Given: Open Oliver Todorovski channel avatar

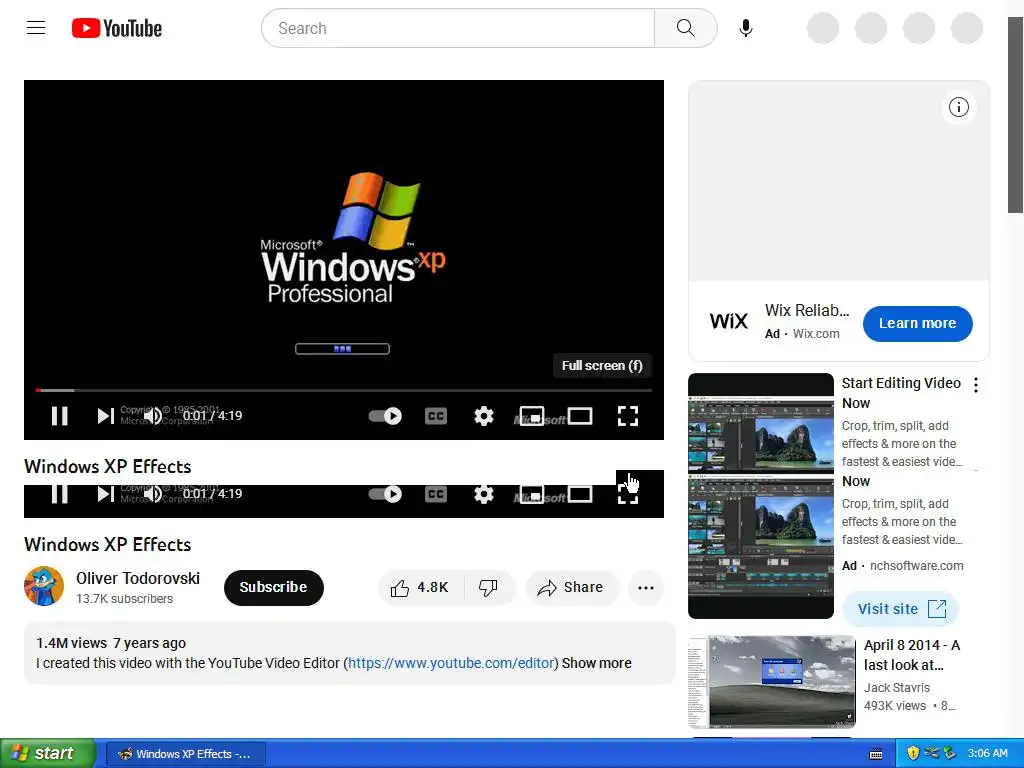Looking at the screenshot, I should coord(44,586).
